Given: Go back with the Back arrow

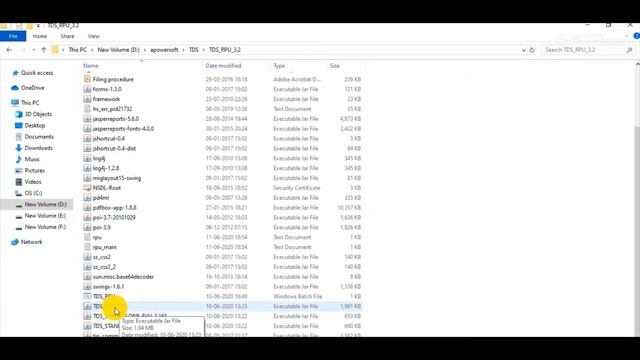Looking at the screenshot, I should point(9,50).
